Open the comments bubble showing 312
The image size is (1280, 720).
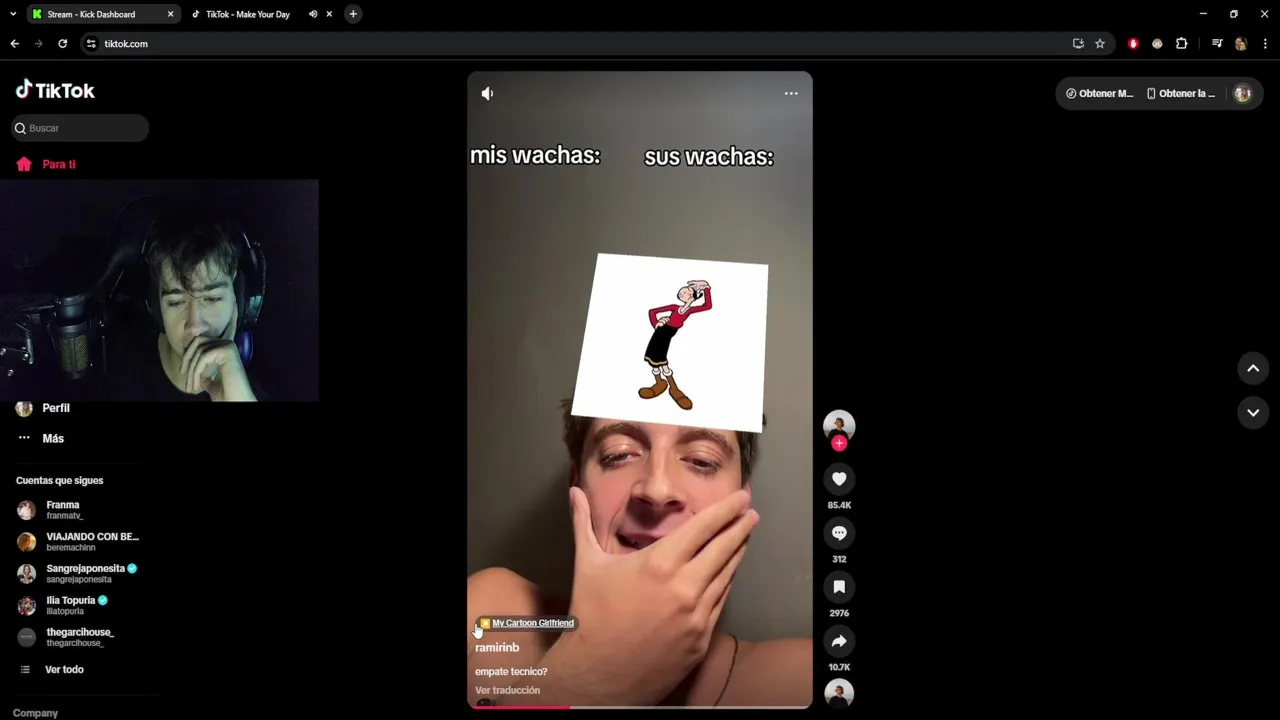coord(839,533)
